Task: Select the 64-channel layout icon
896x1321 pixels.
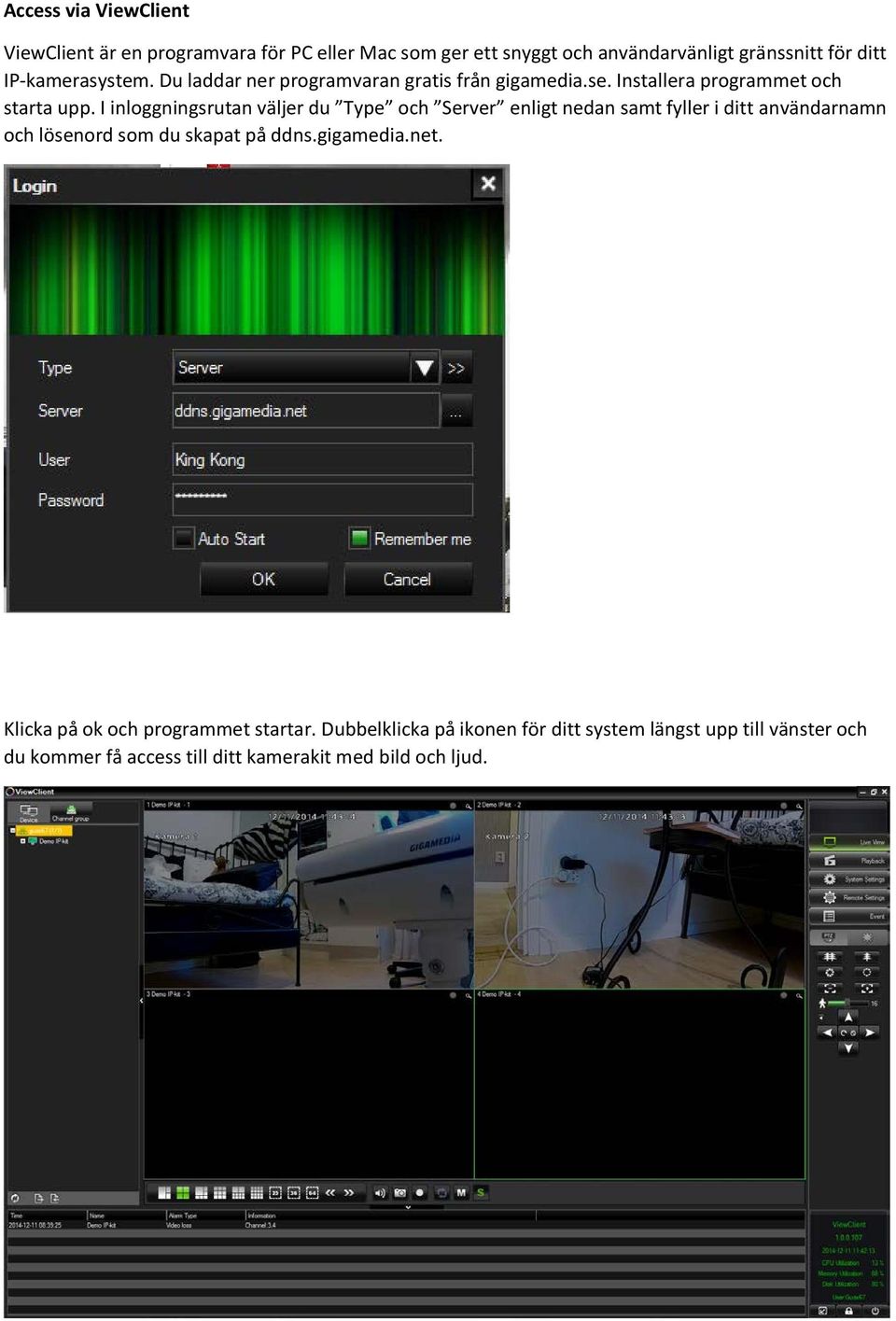Action: [x=313, y=1193]
